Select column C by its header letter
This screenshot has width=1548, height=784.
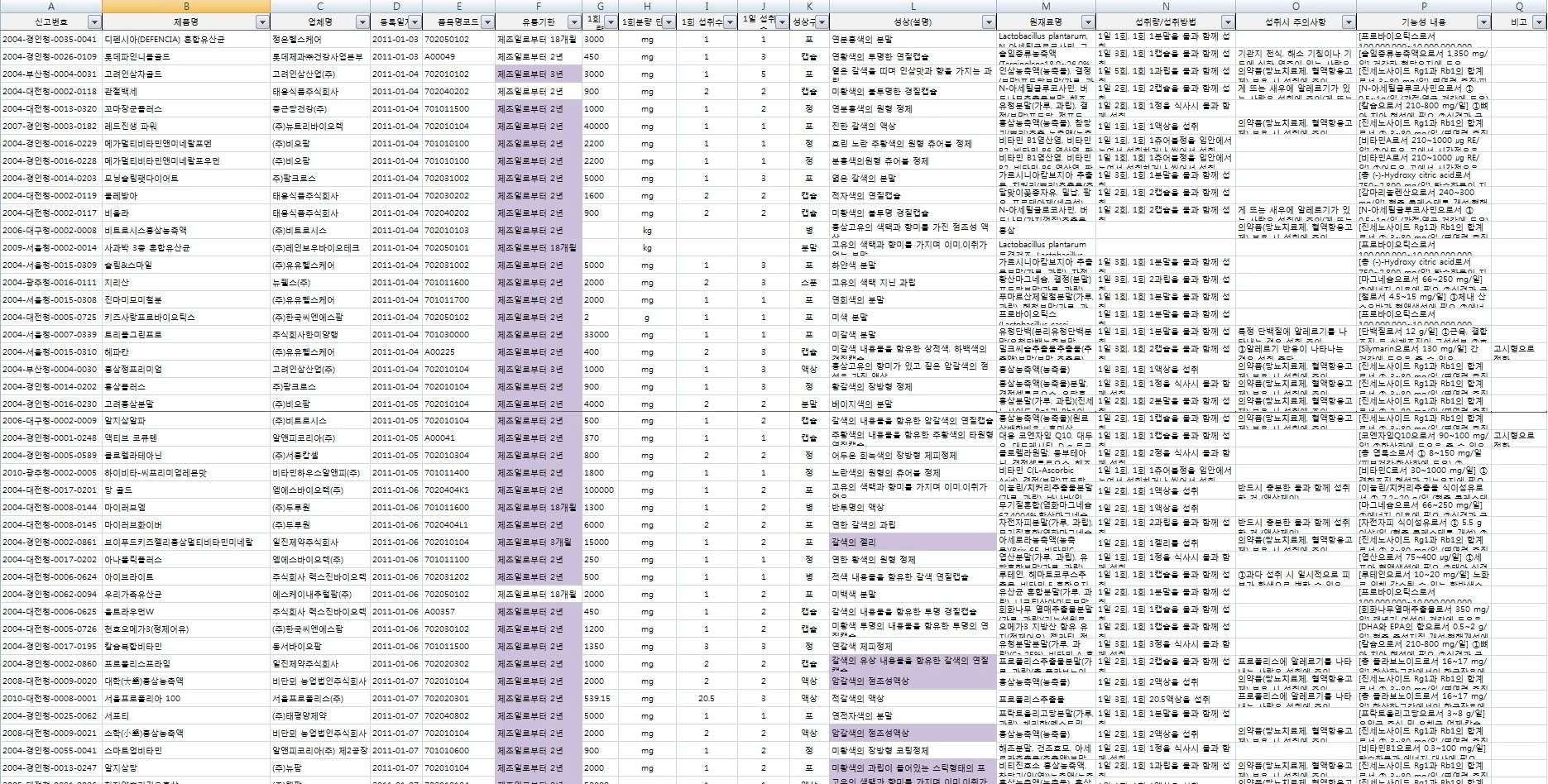(320, 7)
